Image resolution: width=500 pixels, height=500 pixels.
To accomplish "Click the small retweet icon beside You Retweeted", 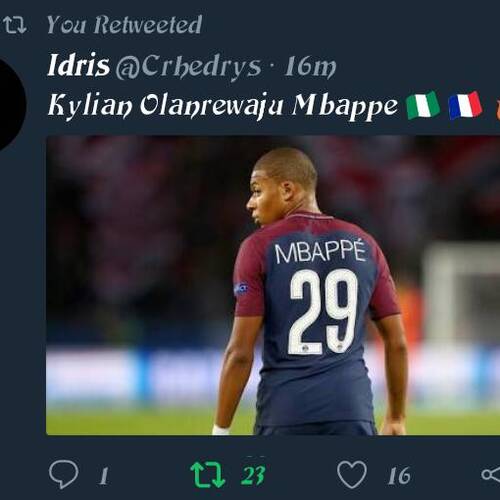I will (x=15, y=25).
